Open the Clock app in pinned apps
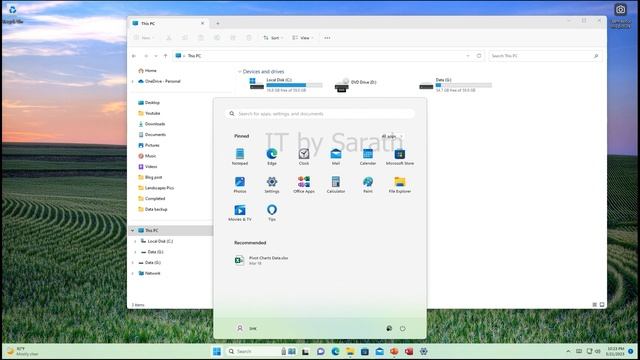The image size is (640, 360). click(304, 157)
